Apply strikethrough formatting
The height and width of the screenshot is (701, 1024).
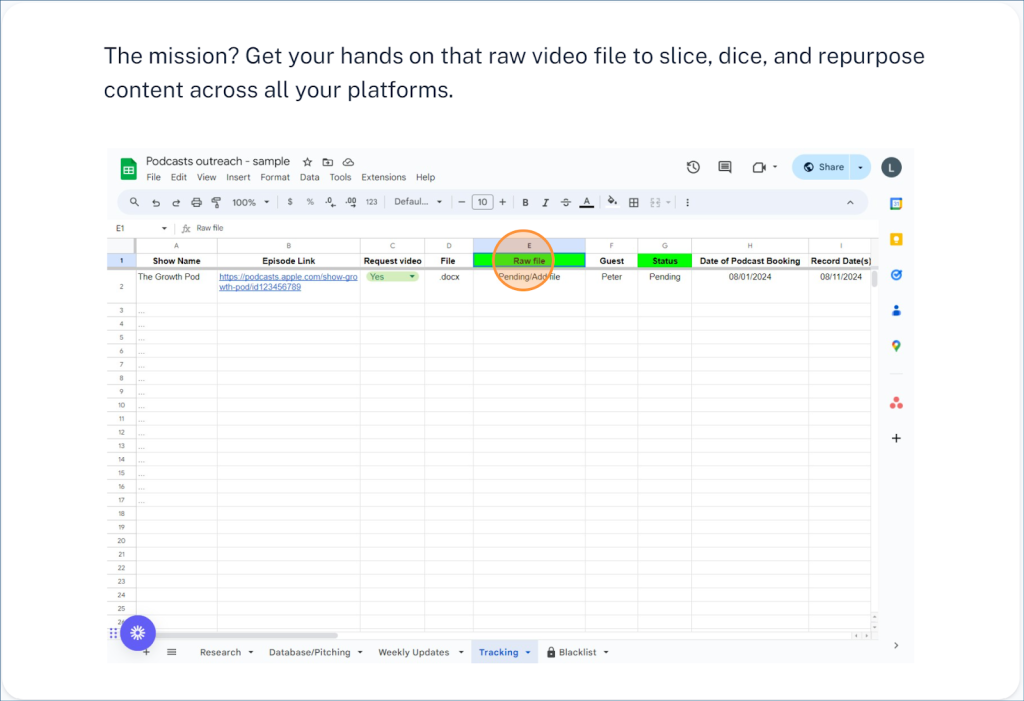[566, 203]
